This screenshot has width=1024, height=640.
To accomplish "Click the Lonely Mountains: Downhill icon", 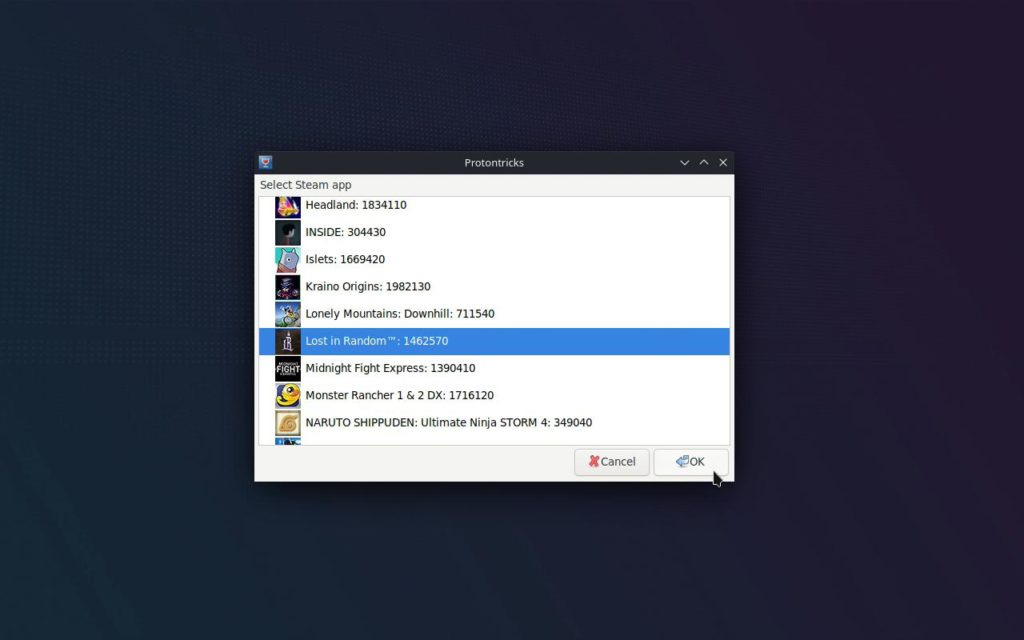I will (x=288, y=314).
